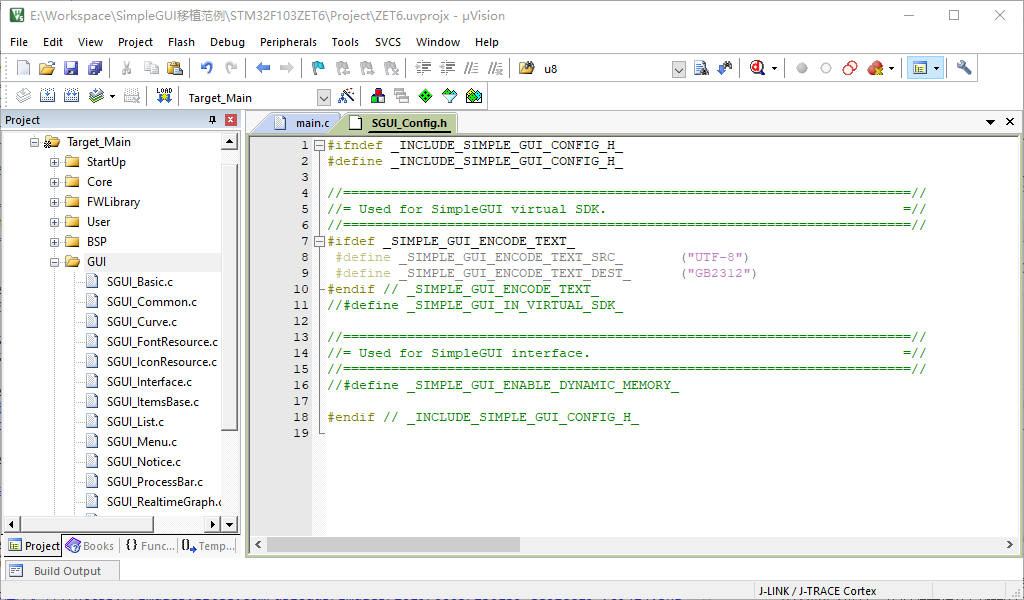Create a new file with toolbar icon

[24, 68]
